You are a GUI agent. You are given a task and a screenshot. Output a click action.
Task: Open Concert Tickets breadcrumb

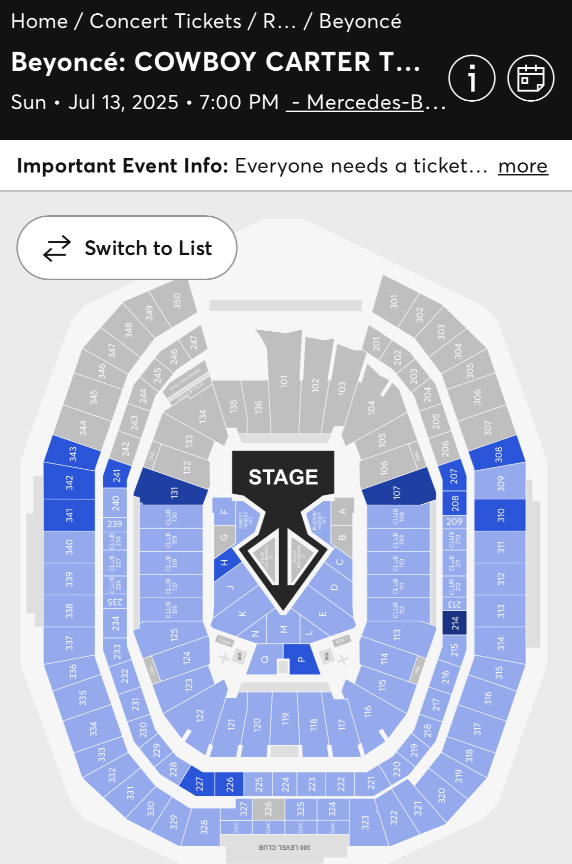pos(165,21)
